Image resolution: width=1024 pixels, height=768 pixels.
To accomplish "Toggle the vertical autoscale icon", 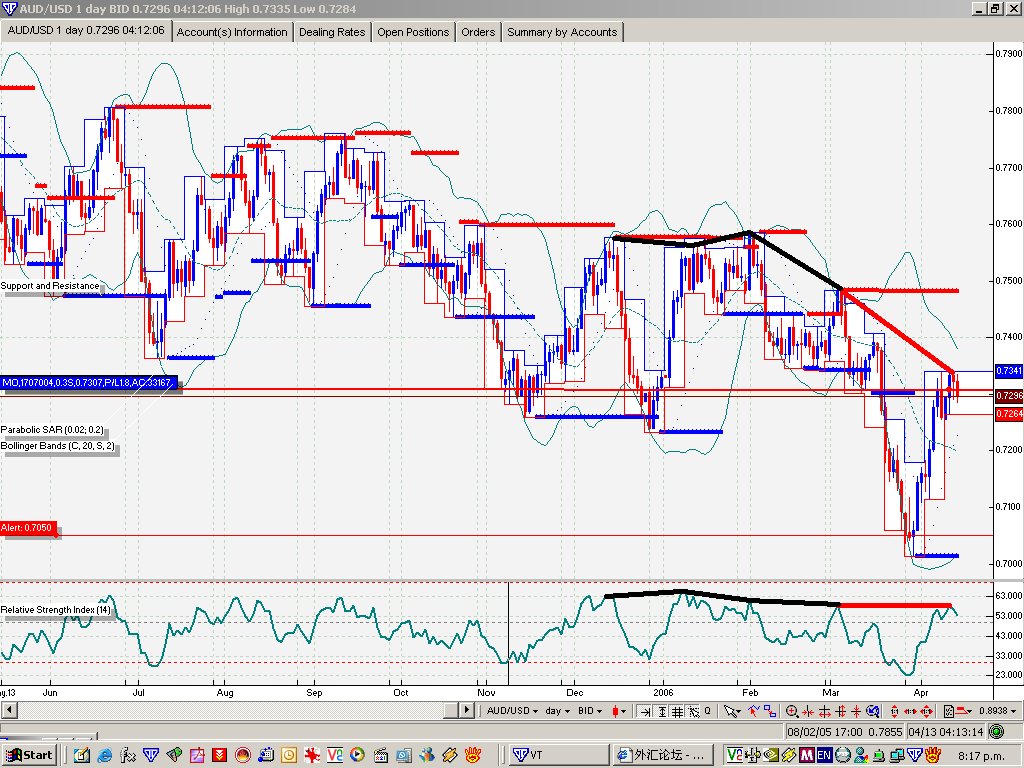I will click(662, 710).
